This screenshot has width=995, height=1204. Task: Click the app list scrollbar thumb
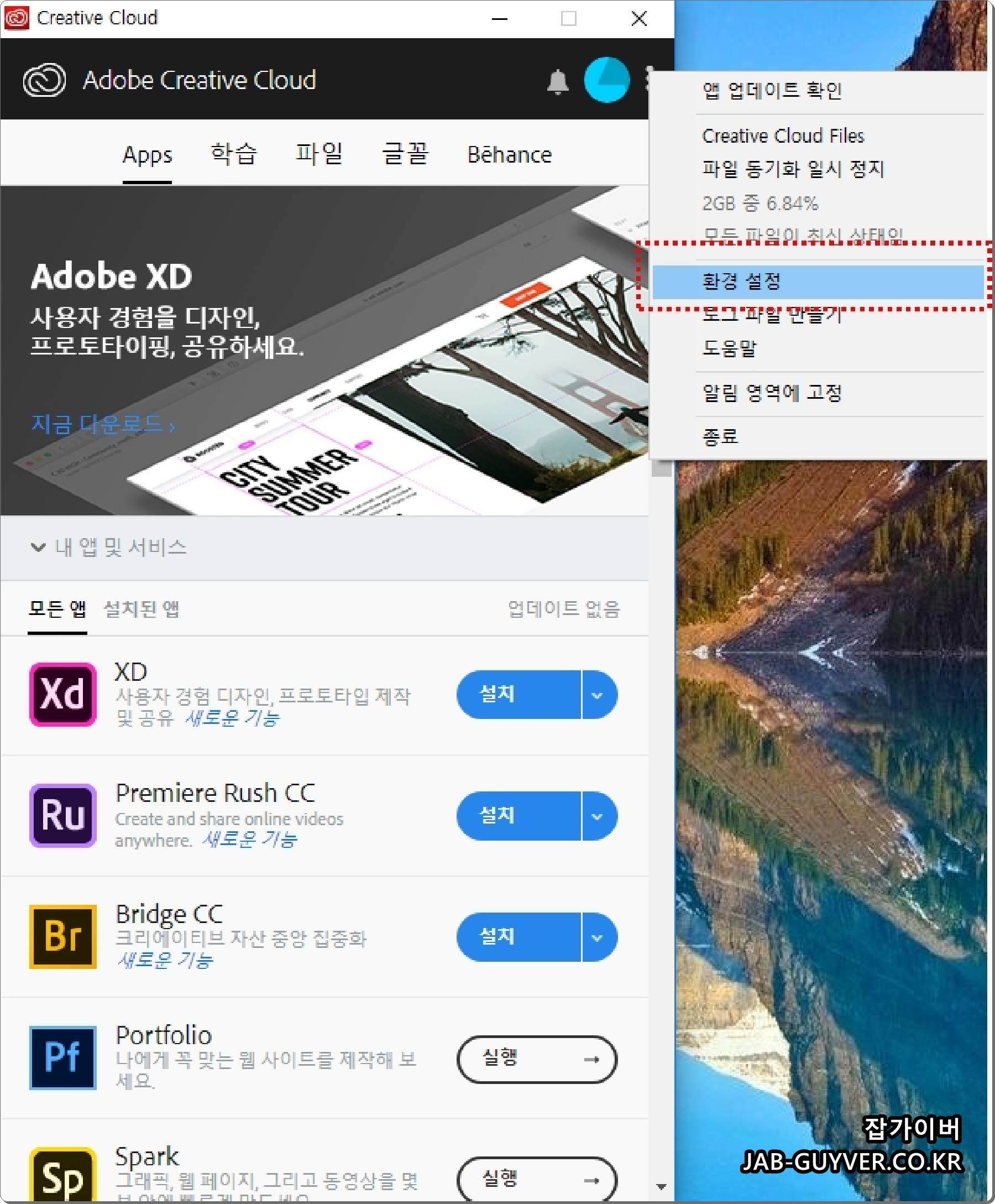pos(662,469)
